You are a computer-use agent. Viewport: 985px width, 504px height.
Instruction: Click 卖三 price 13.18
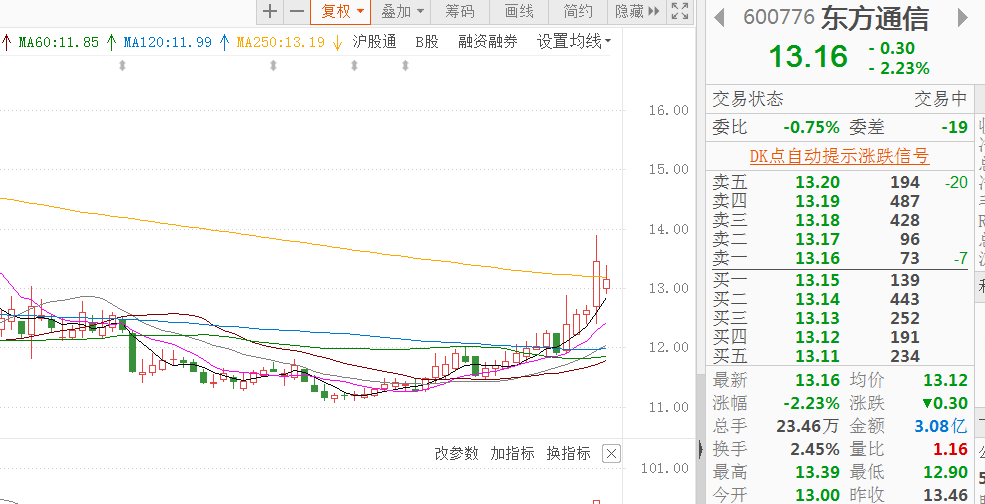[817, 221]
